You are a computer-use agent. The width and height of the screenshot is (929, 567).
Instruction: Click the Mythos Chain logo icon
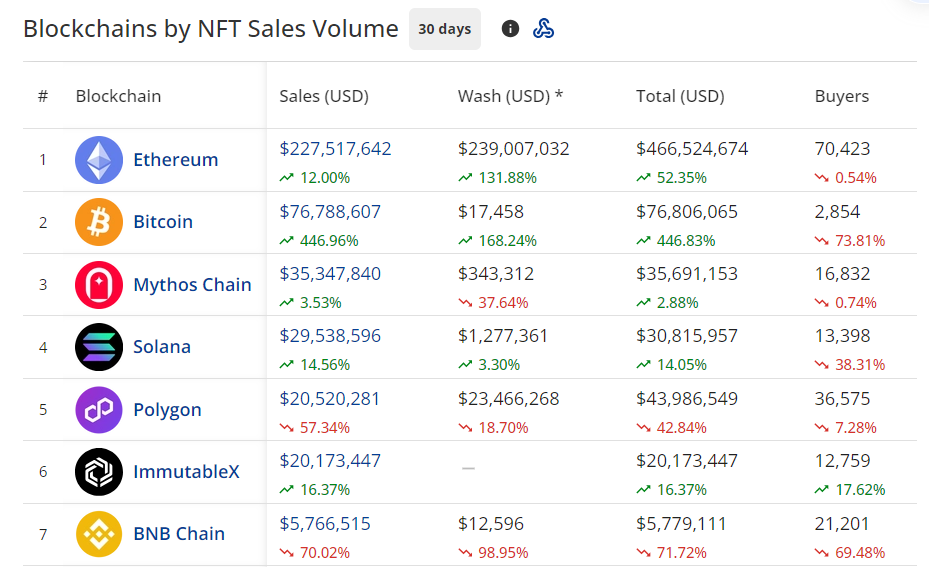pos(99,285)
